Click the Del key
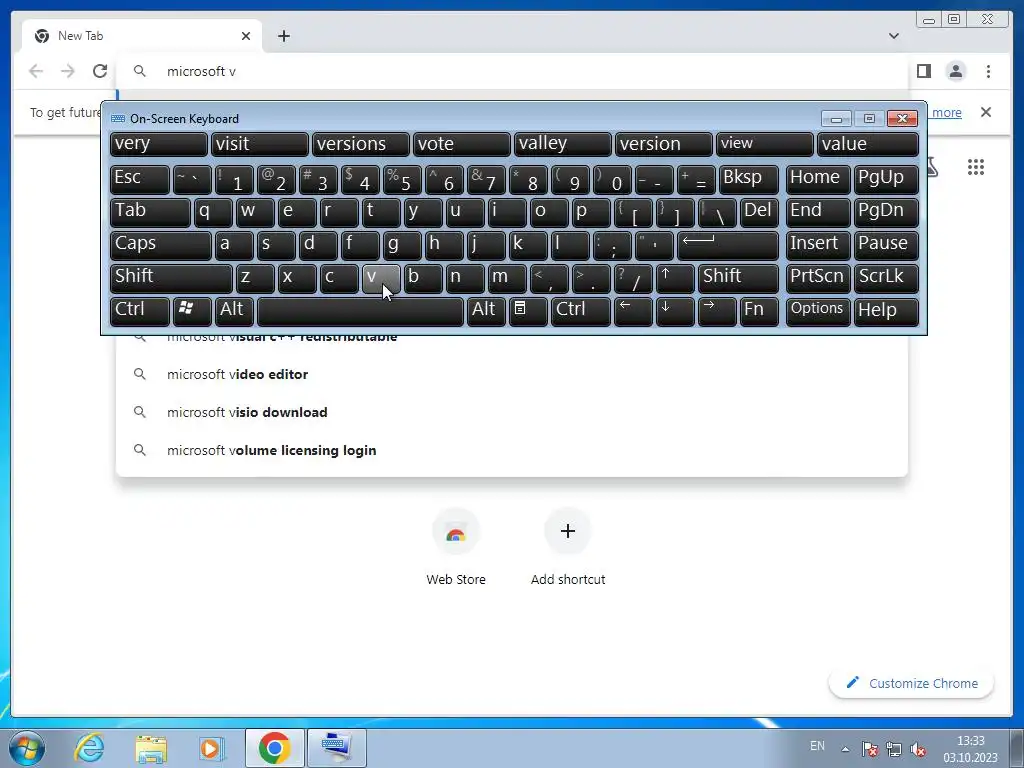Screen dimensions: 1024x768 (759, 212)
